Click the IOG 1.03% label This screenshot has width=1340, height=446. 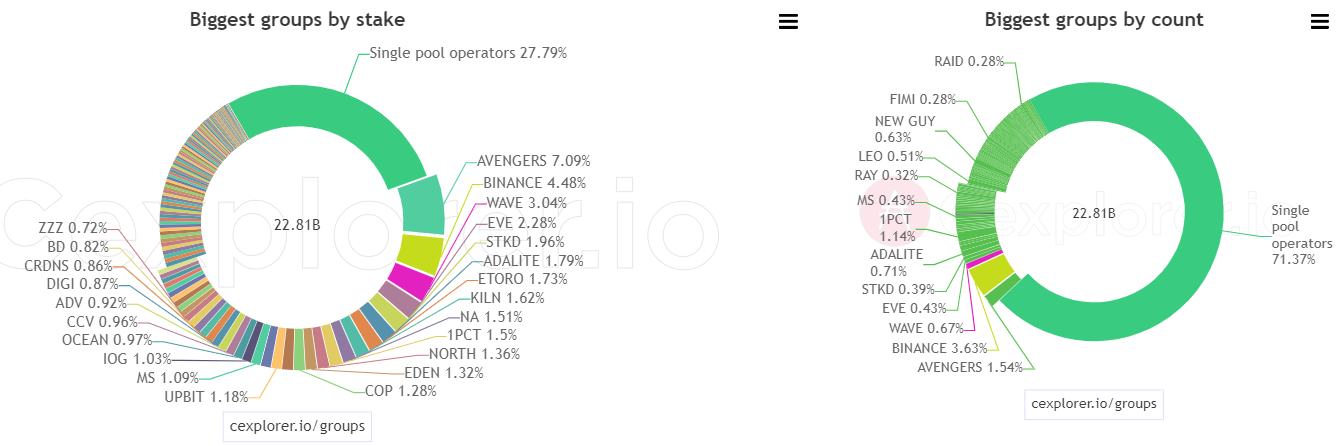click(x=138, y=358)
